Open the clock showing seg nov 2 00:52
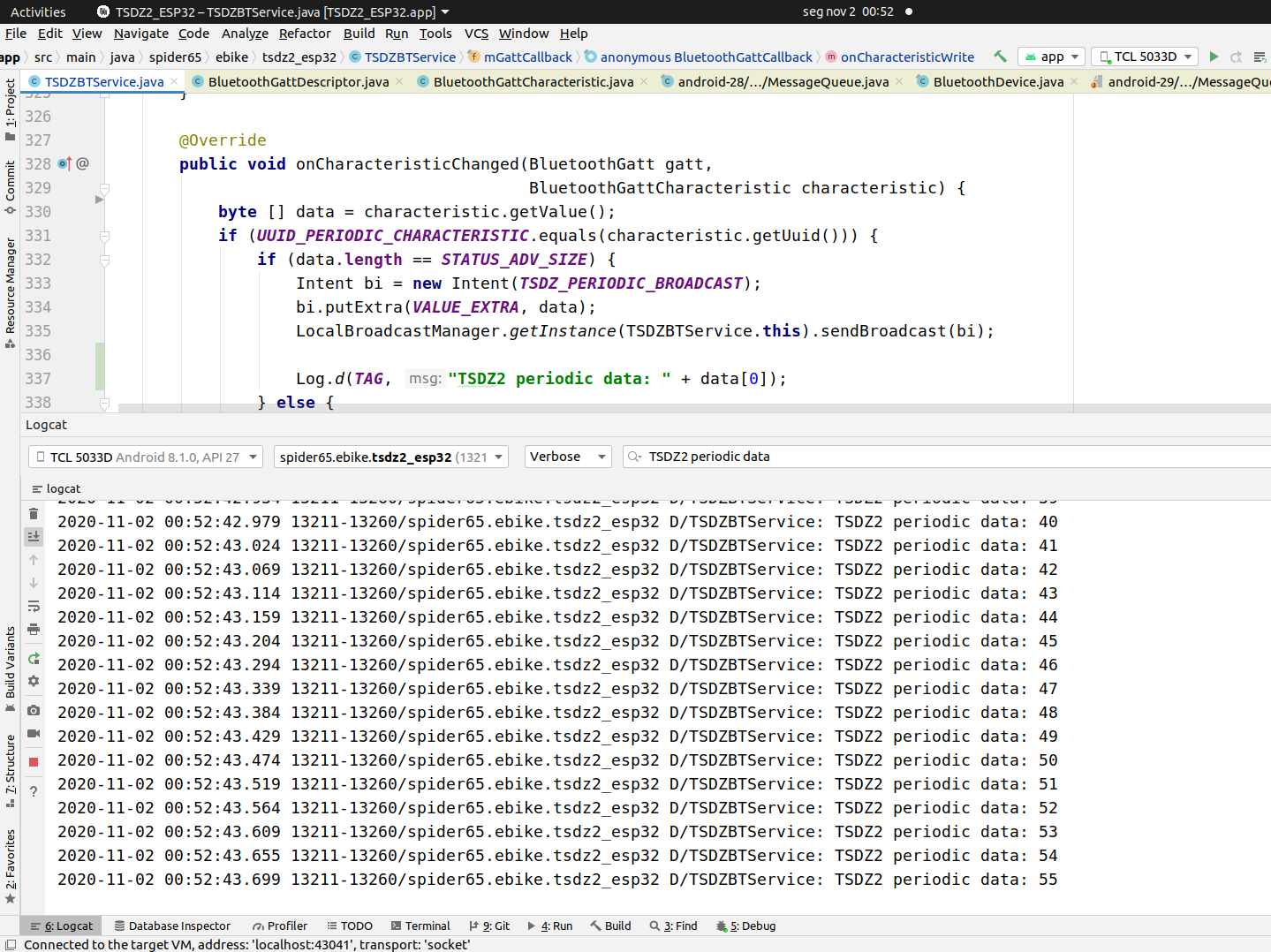This screenshot has height=952, width=1271. tap(848, 11)
